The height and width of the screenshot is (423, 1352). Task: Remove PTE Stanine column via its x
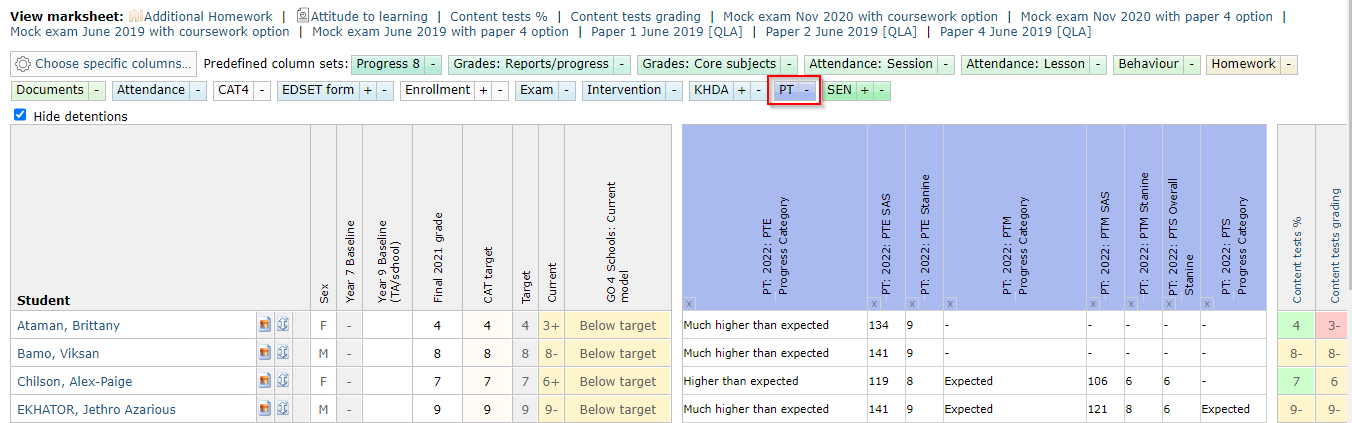(x=912, y=303)
